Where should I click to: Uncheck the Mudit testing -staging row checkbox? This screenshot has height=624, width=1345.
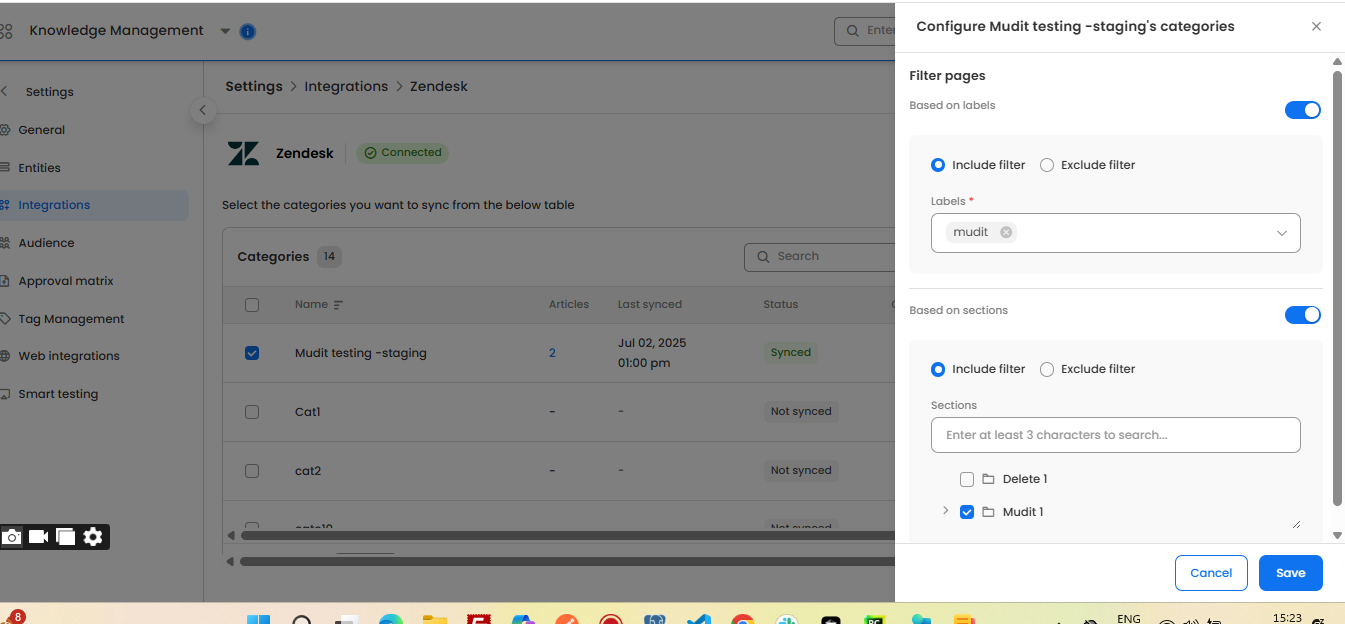(x=252, y=353)
